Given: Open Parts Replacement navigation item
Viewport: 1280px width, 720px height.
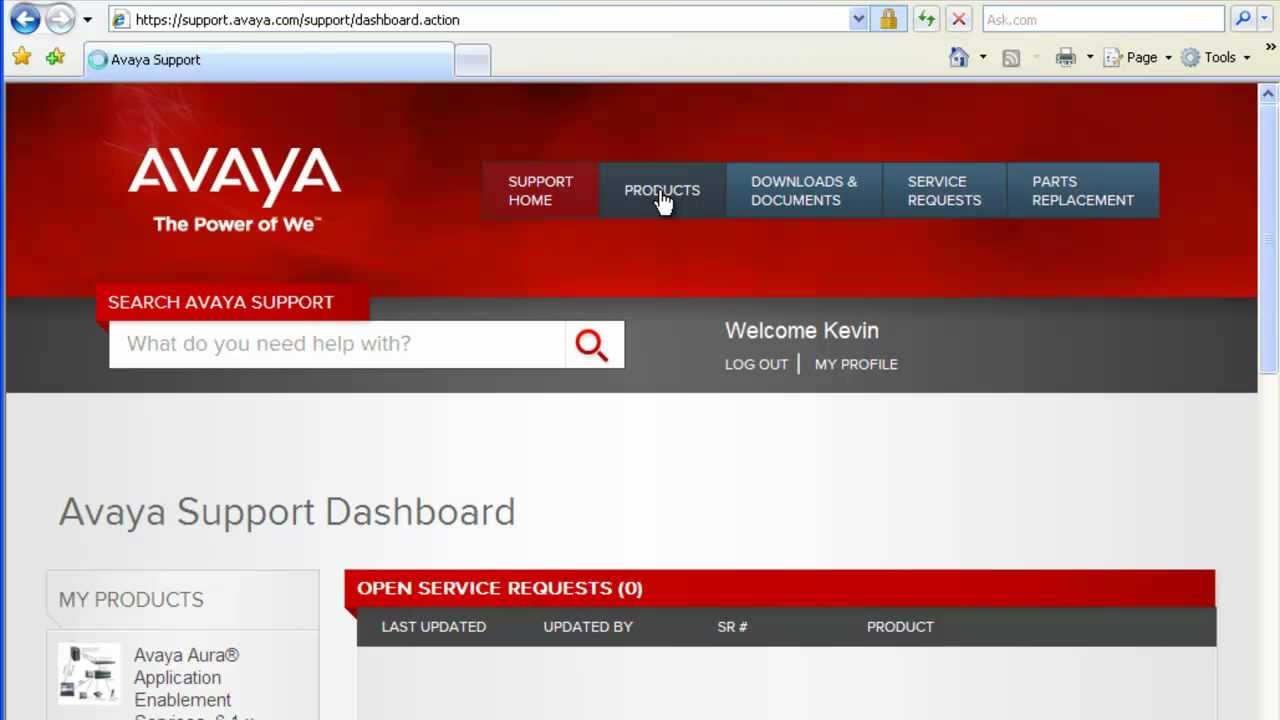Looking at the screenshot, I should tap(1083, 190).
